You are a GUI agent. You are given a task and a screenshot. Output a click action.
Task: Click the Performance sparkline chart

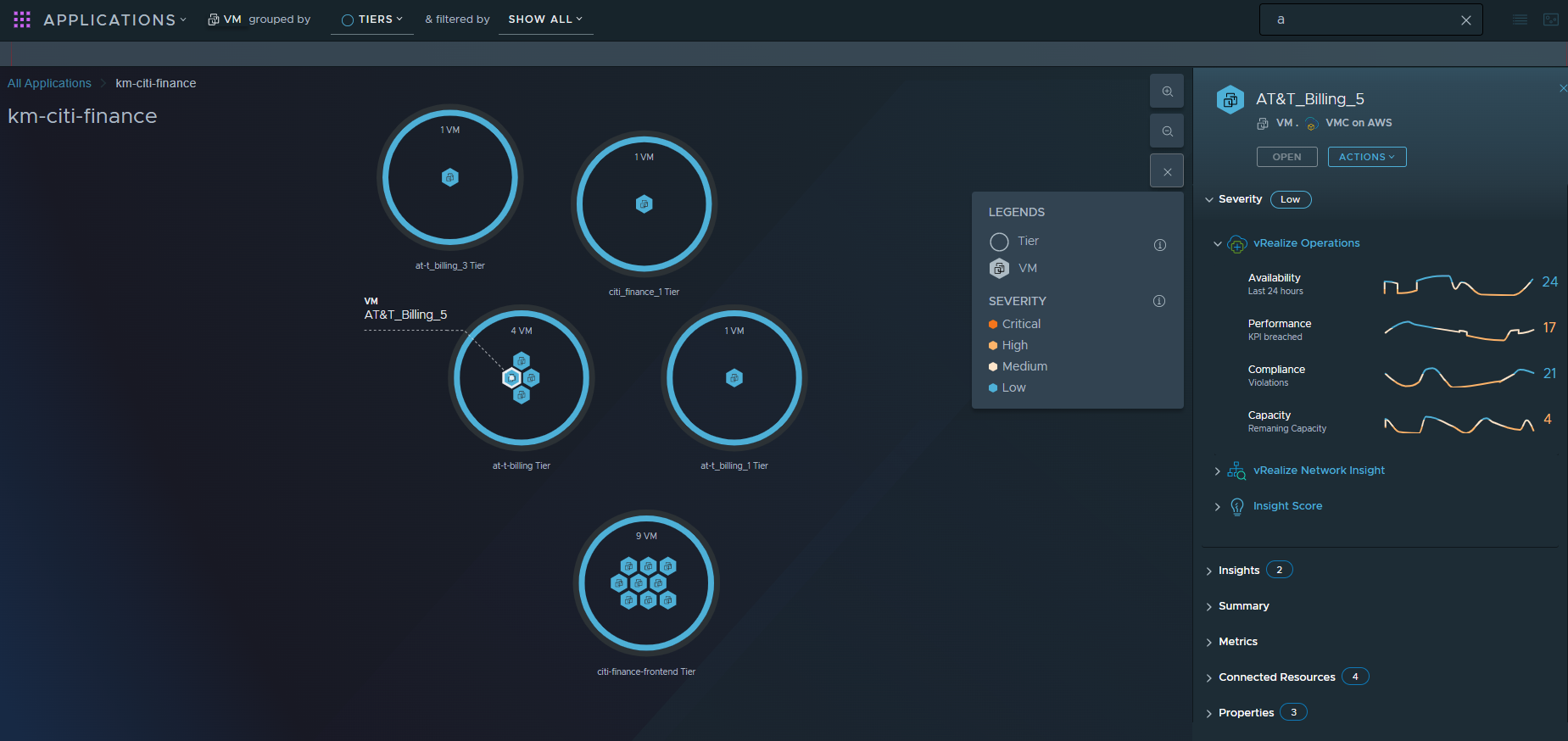coord(1458,331)
